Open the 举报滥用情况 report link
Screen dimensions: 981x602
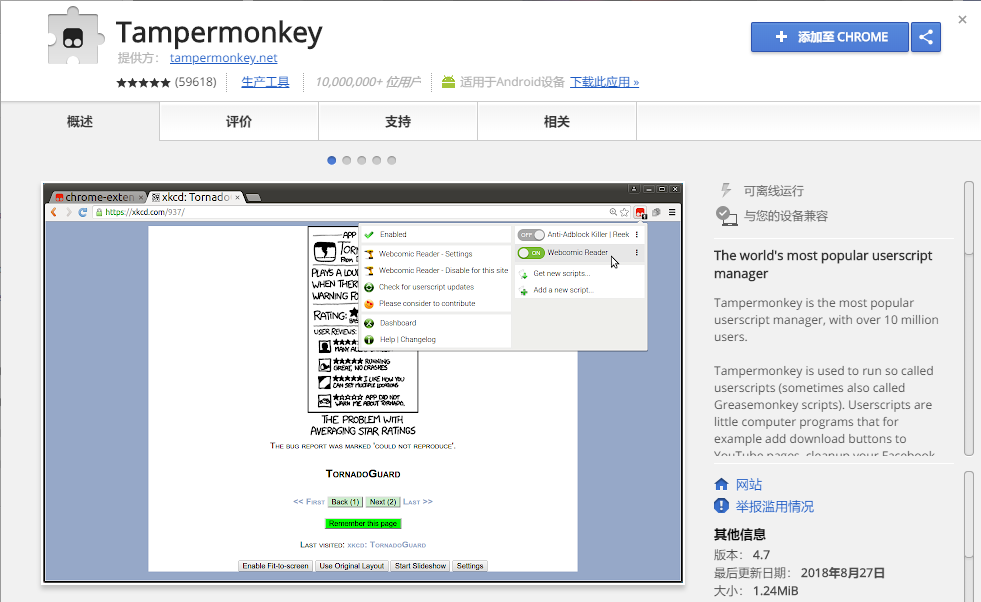pyautogui.click(x=775, y=506)
